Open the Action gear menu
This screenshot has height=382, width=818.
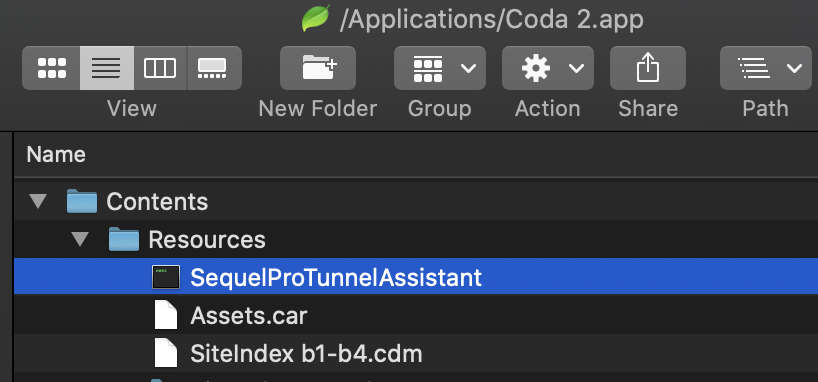(547, 68)
